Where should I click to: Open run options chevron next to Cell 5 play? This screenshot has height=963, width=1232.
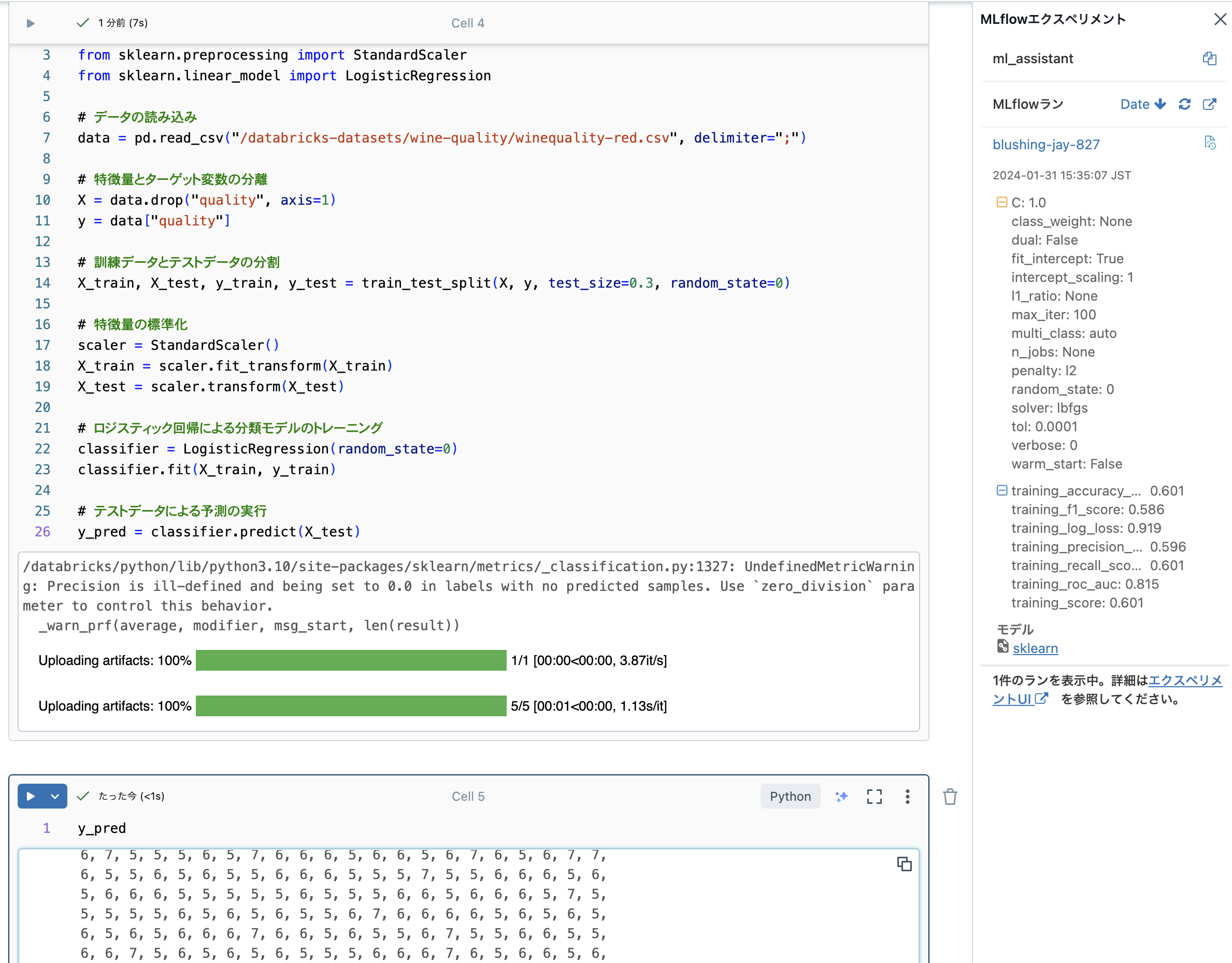click(55, 796)
